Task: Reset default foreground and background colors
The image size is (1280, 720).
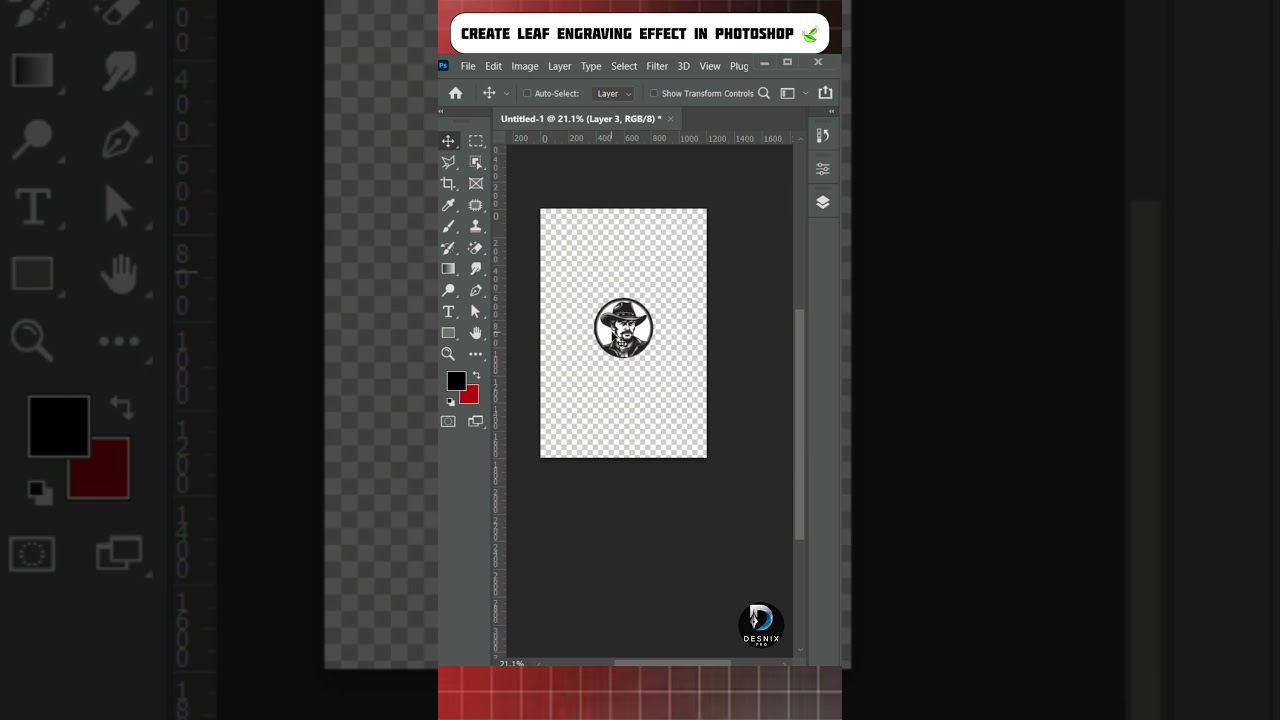Action: click(450, 402)
